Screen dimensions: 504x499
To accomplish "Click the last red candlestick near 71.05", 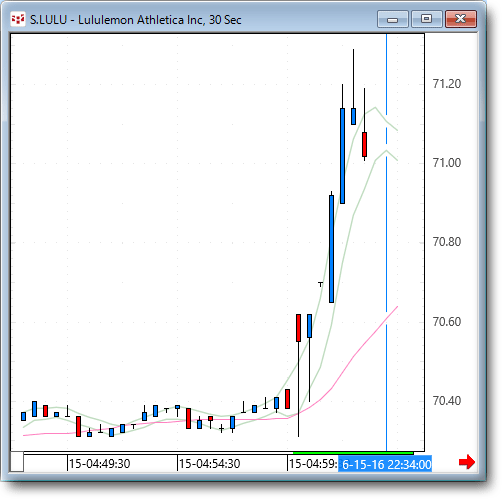I will click(364, 144).
